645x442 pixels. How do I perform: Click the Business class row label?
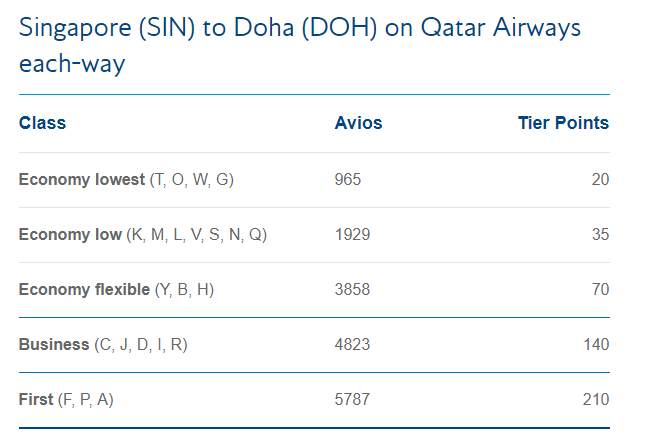click(103, 345)
